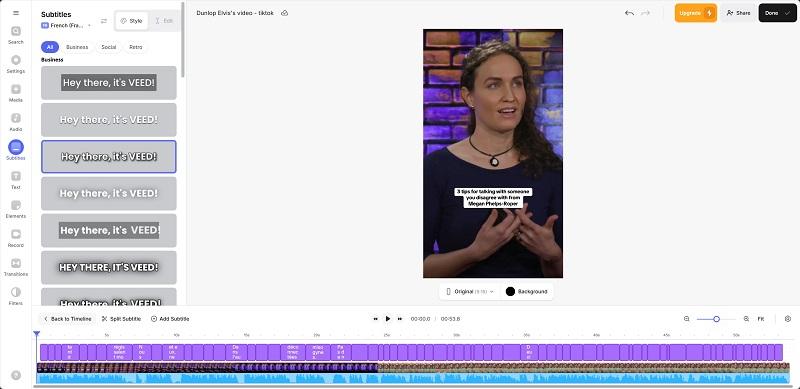
Task: Zoom in the timeline
Action: 746,319
